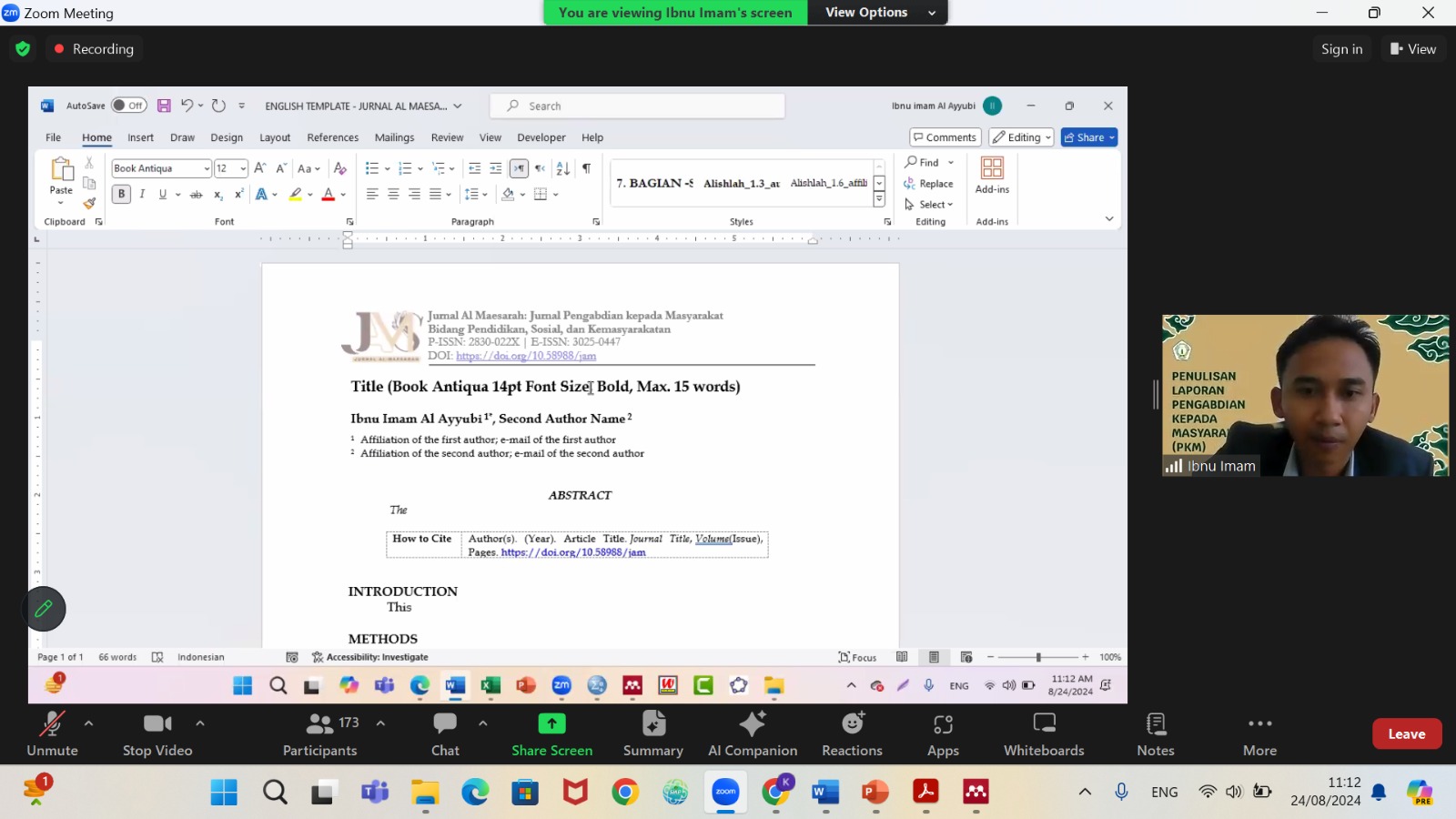The image size is (1456, 819).
Task: Turn off camera with Stop Video
Action: click(157, 733)
